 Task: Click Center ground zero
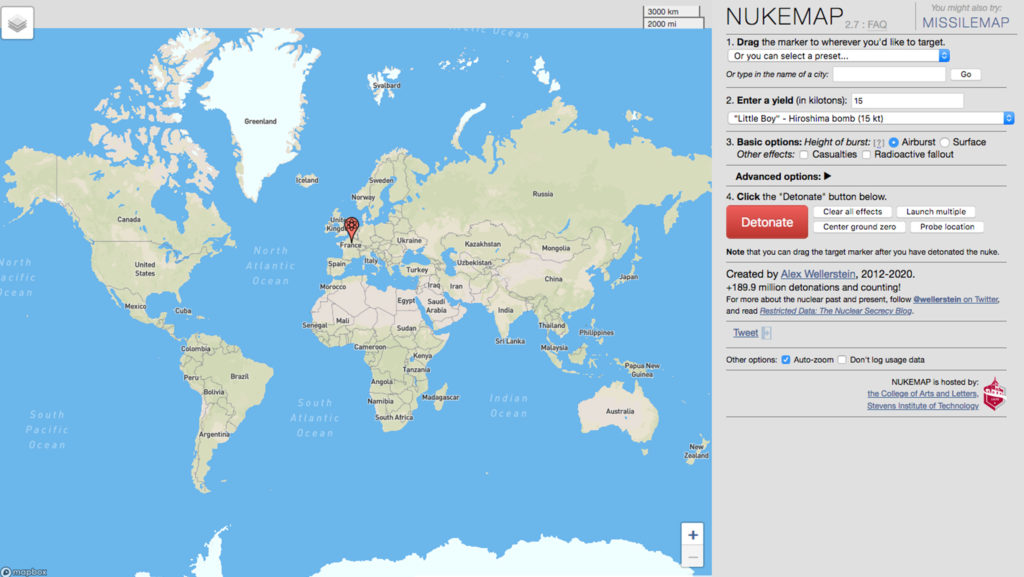[x=859, y=226]
